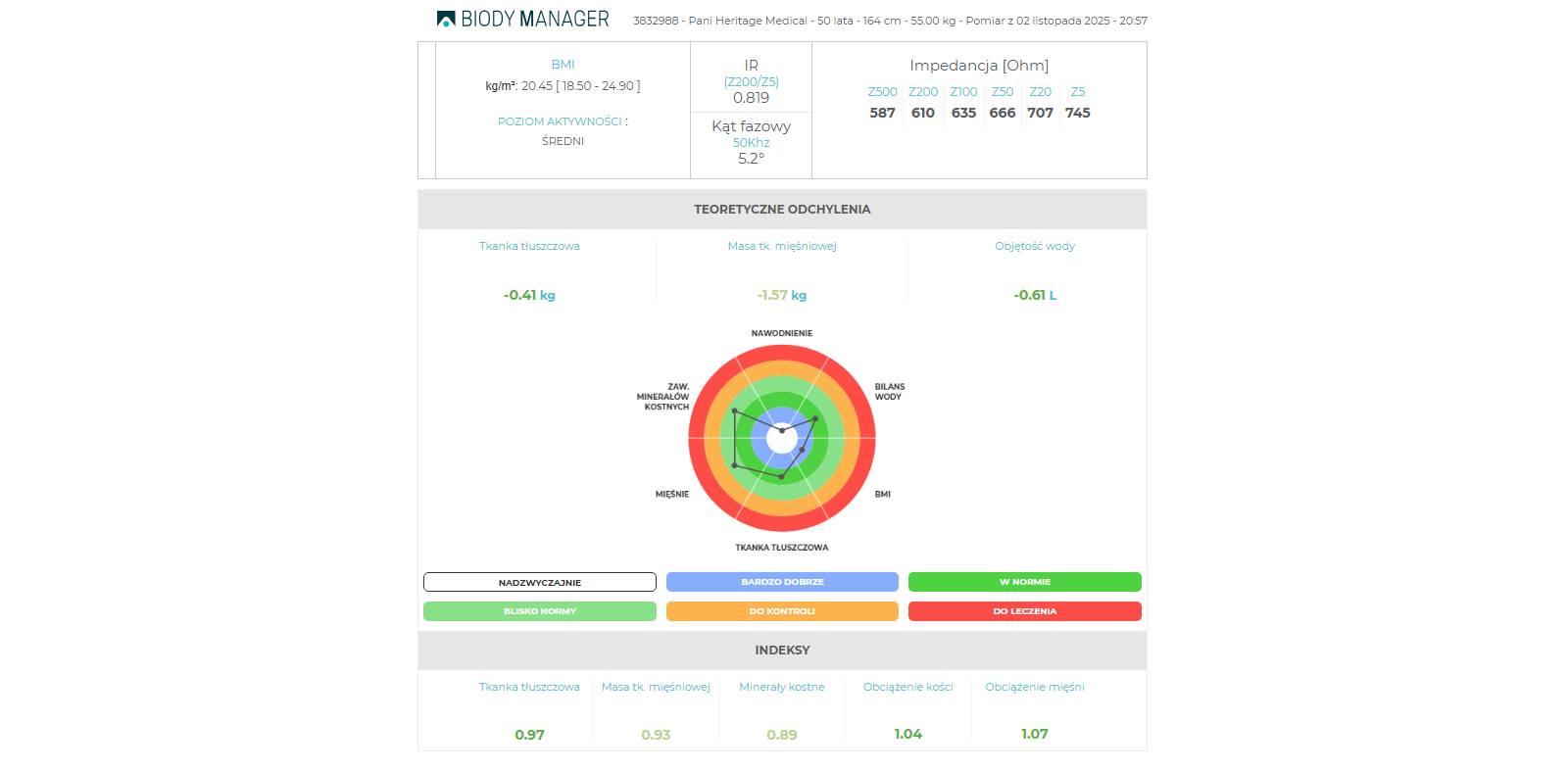Image resolution: width=1568 pixels, height=771 pixels.
Task: Click the radar data point on the Bilans Wody axis
Action: pyautogui.click(x=815, y=418)
